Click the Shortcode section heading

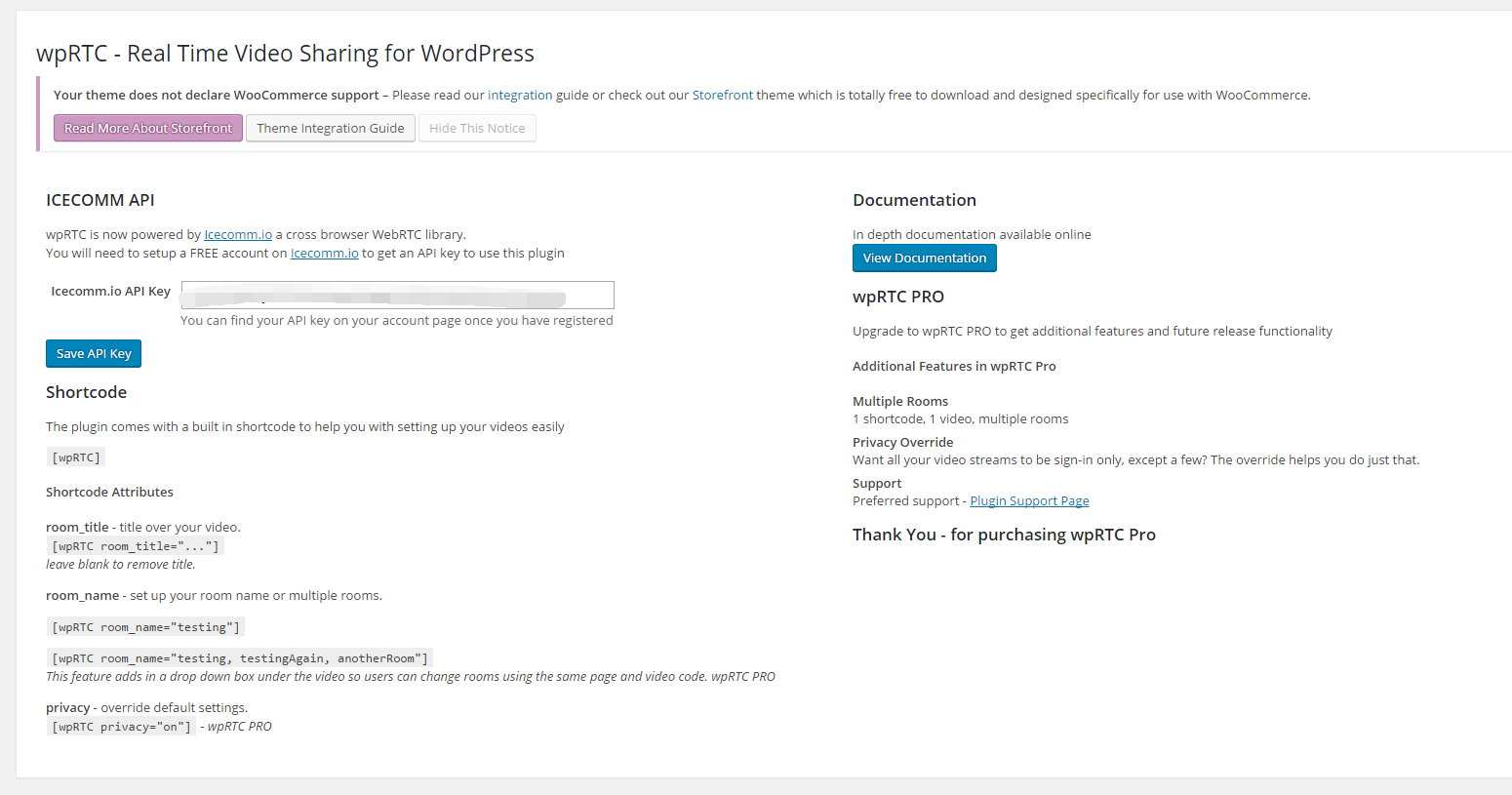(x=86, y=392)
